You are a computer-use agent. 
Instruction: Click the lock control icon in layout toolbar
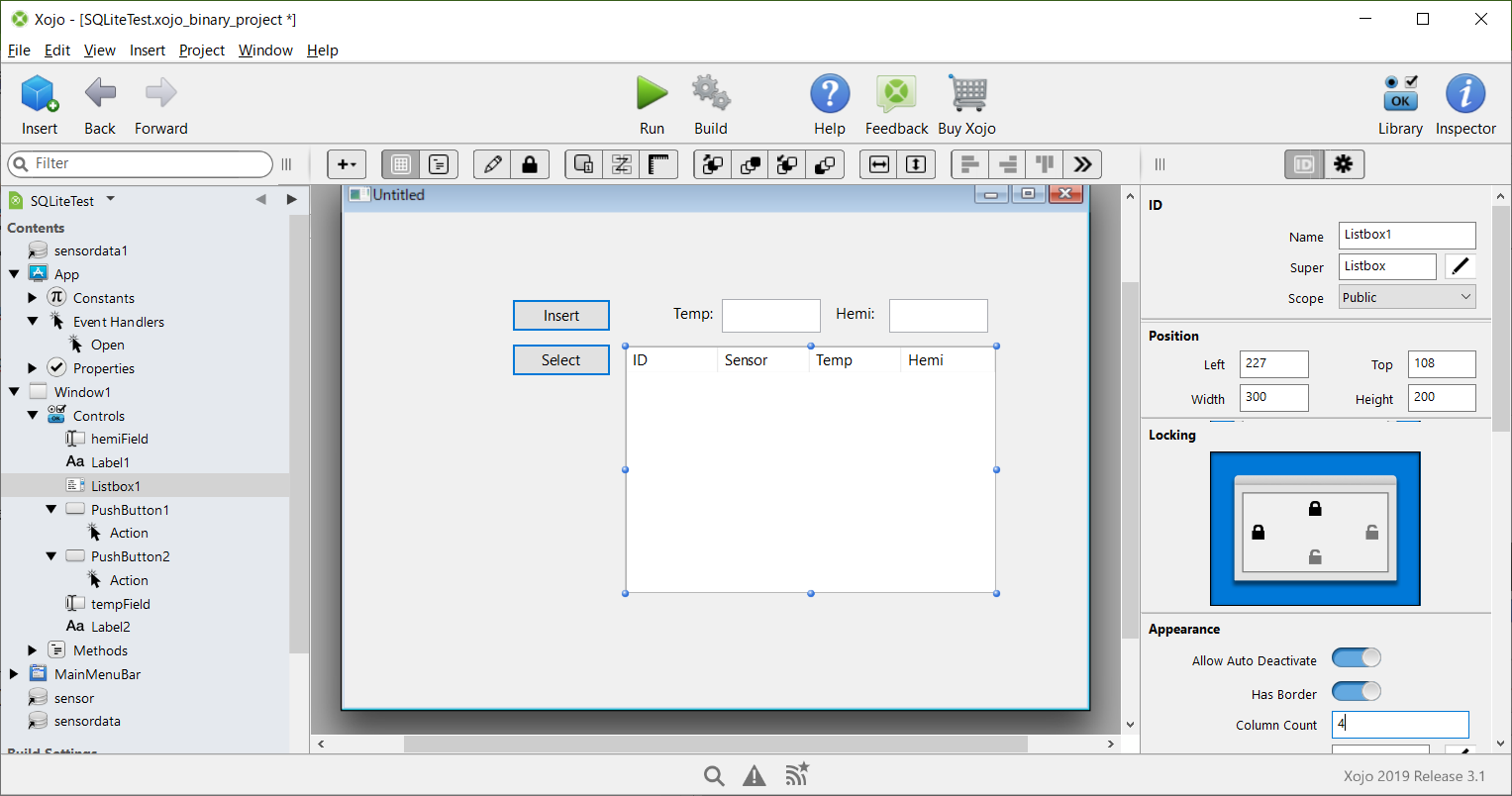(x=529, y=164)
